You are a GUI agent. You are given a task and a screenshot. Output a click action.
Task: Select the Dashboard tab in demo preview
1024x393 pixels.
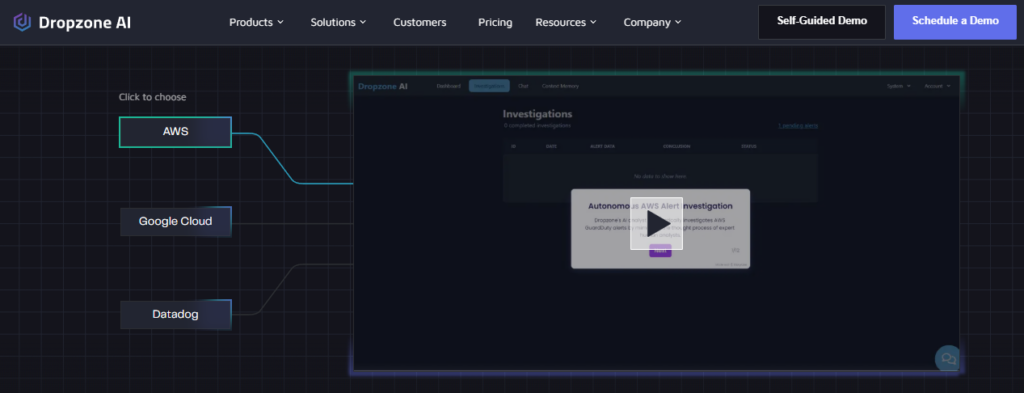click(449, 86)
